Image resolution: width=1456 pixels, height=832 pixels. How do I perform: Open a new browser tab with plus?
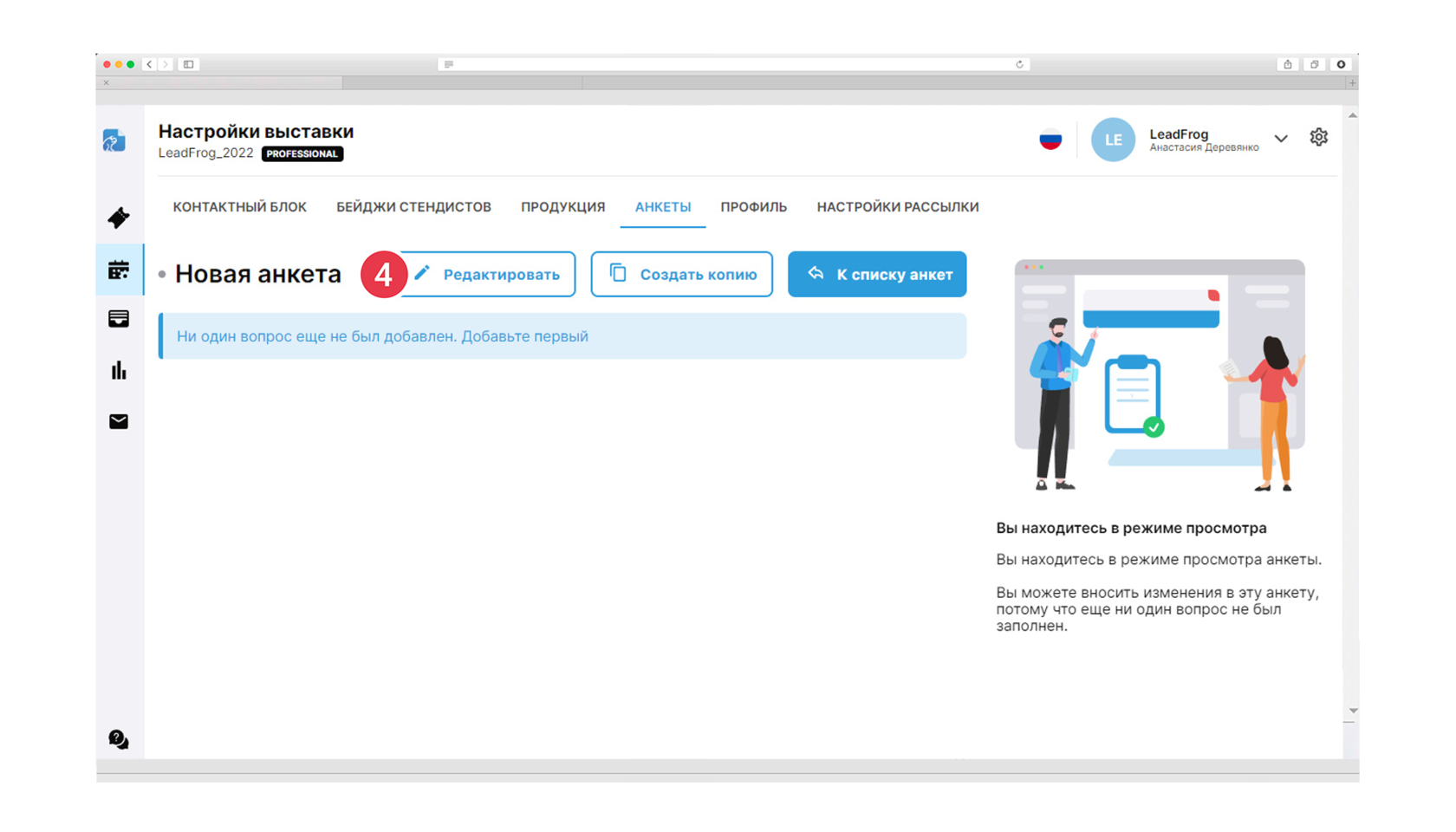tap(1351, 83)
